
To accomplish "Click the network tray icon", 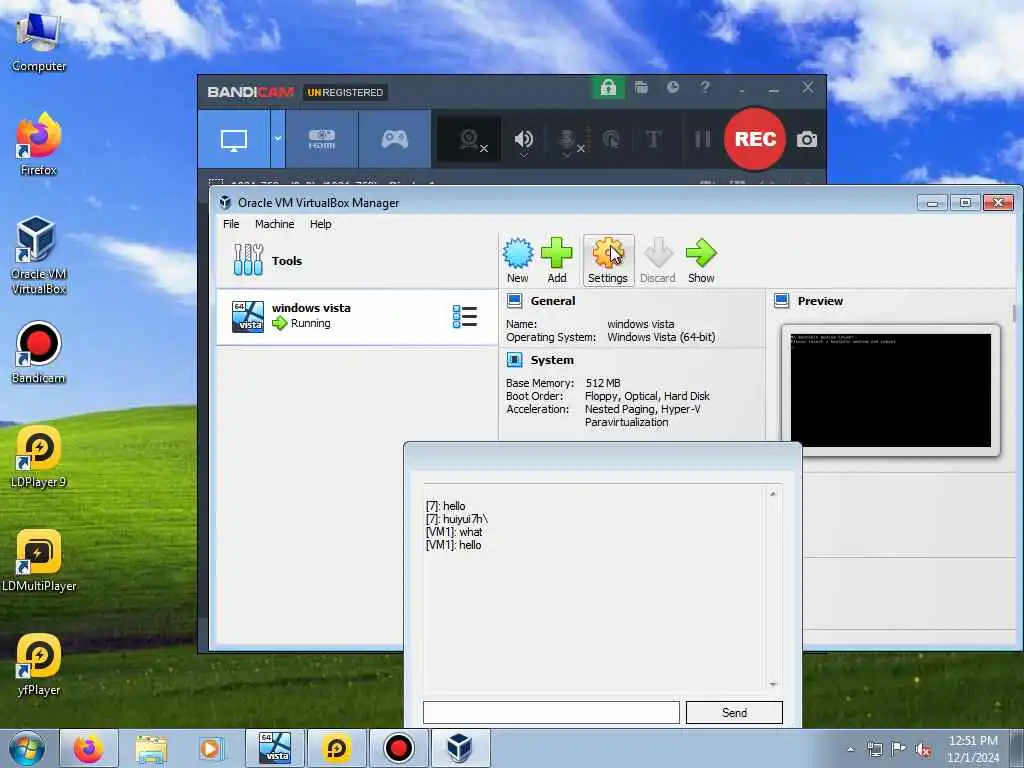I will coord(874,749).
